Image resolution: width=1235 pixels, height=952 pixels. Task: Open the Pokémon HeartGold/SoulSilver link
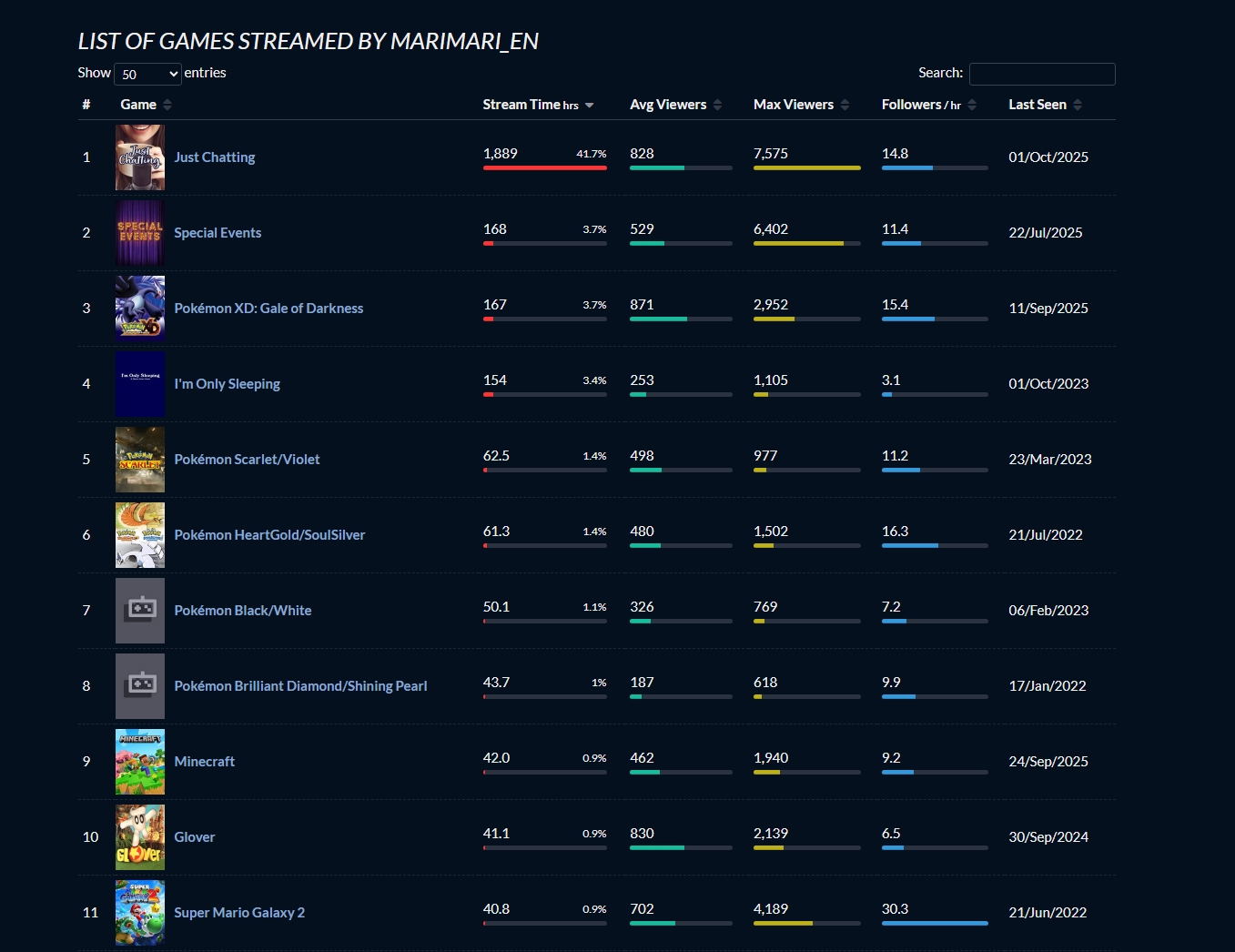[x=269, y=535]
